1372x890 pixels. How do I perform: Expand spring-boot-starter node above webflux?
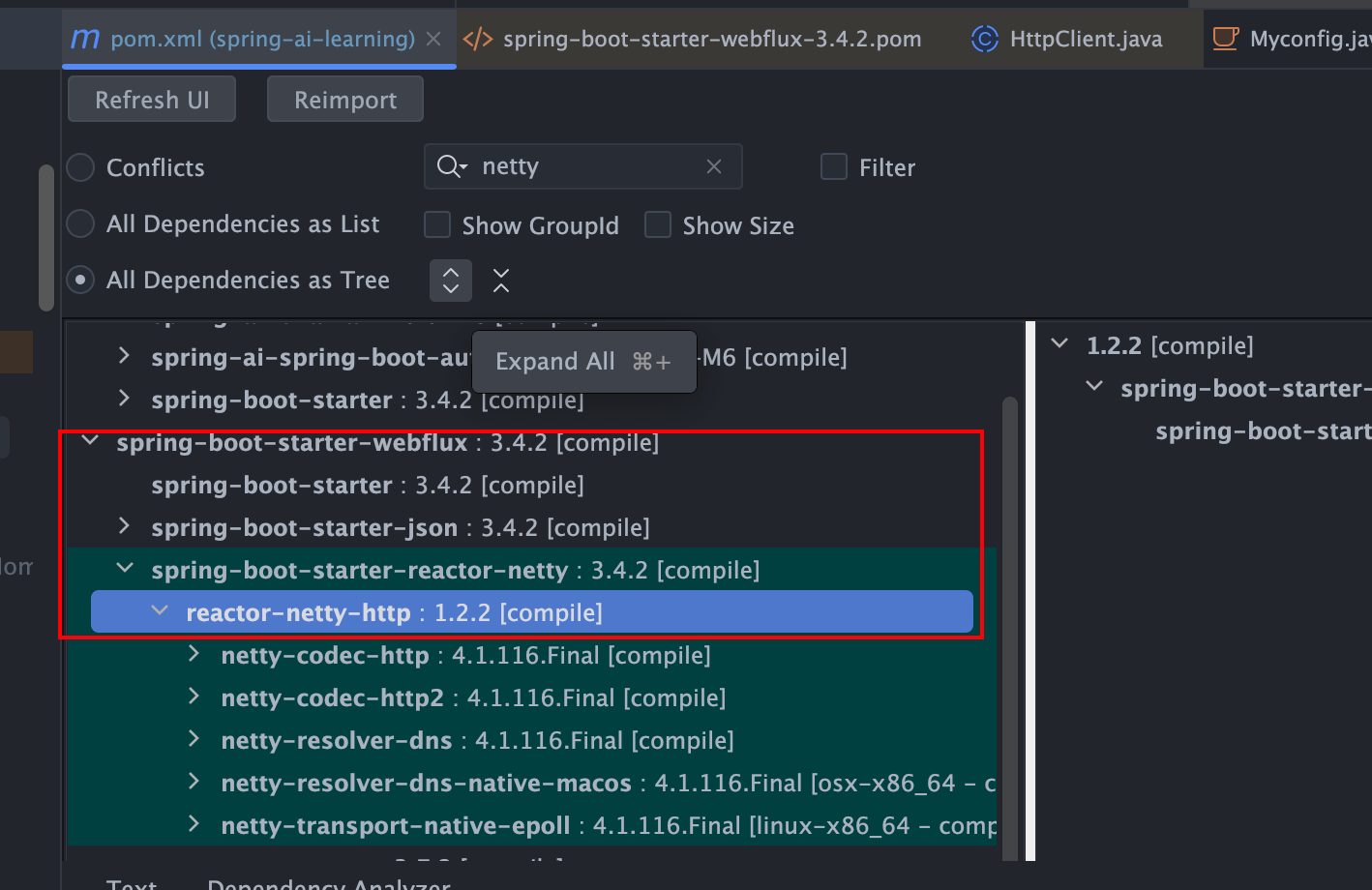124,399
